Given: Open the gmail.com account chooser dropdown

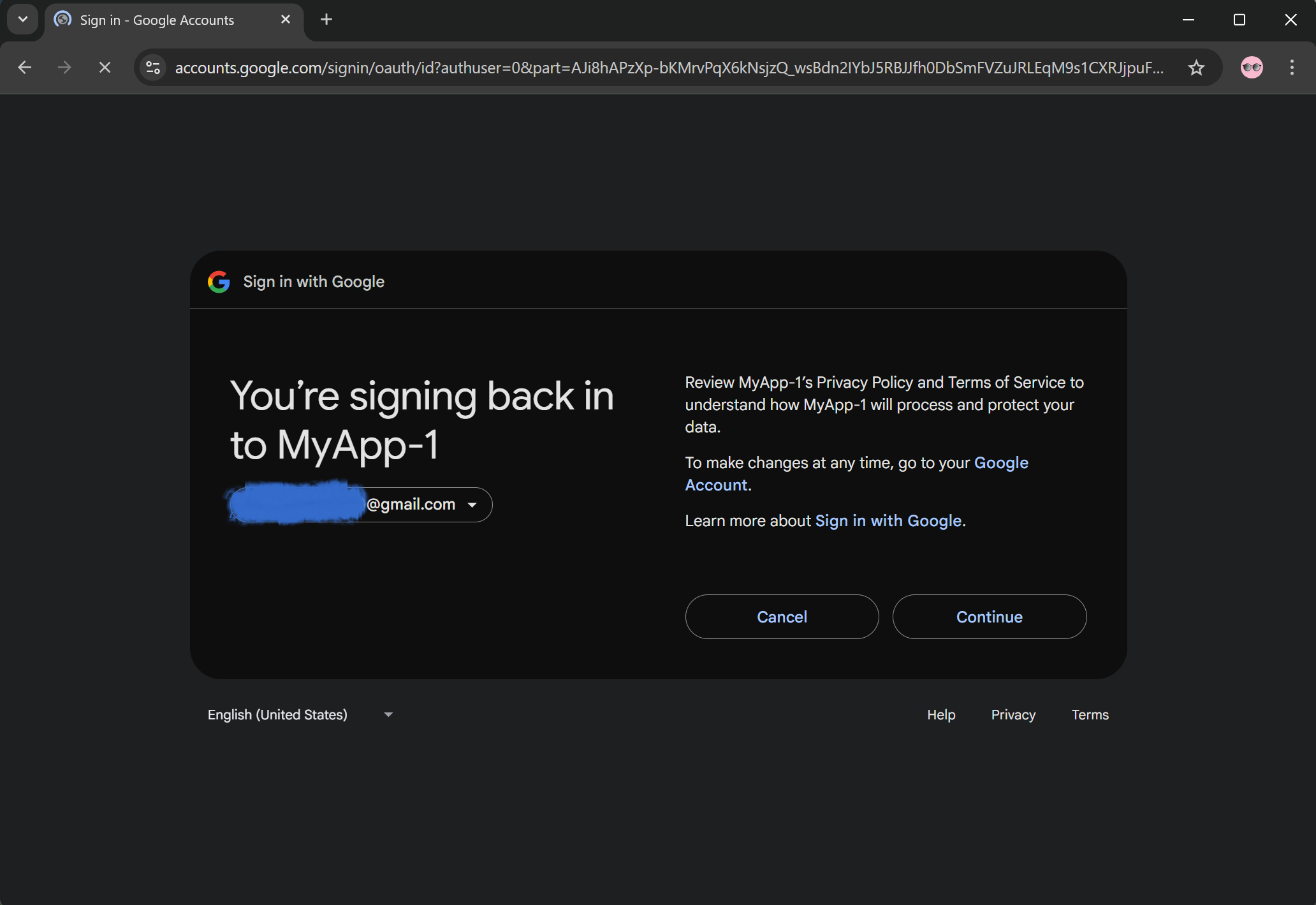Looking at the screenshot, I should pos(361,504).
